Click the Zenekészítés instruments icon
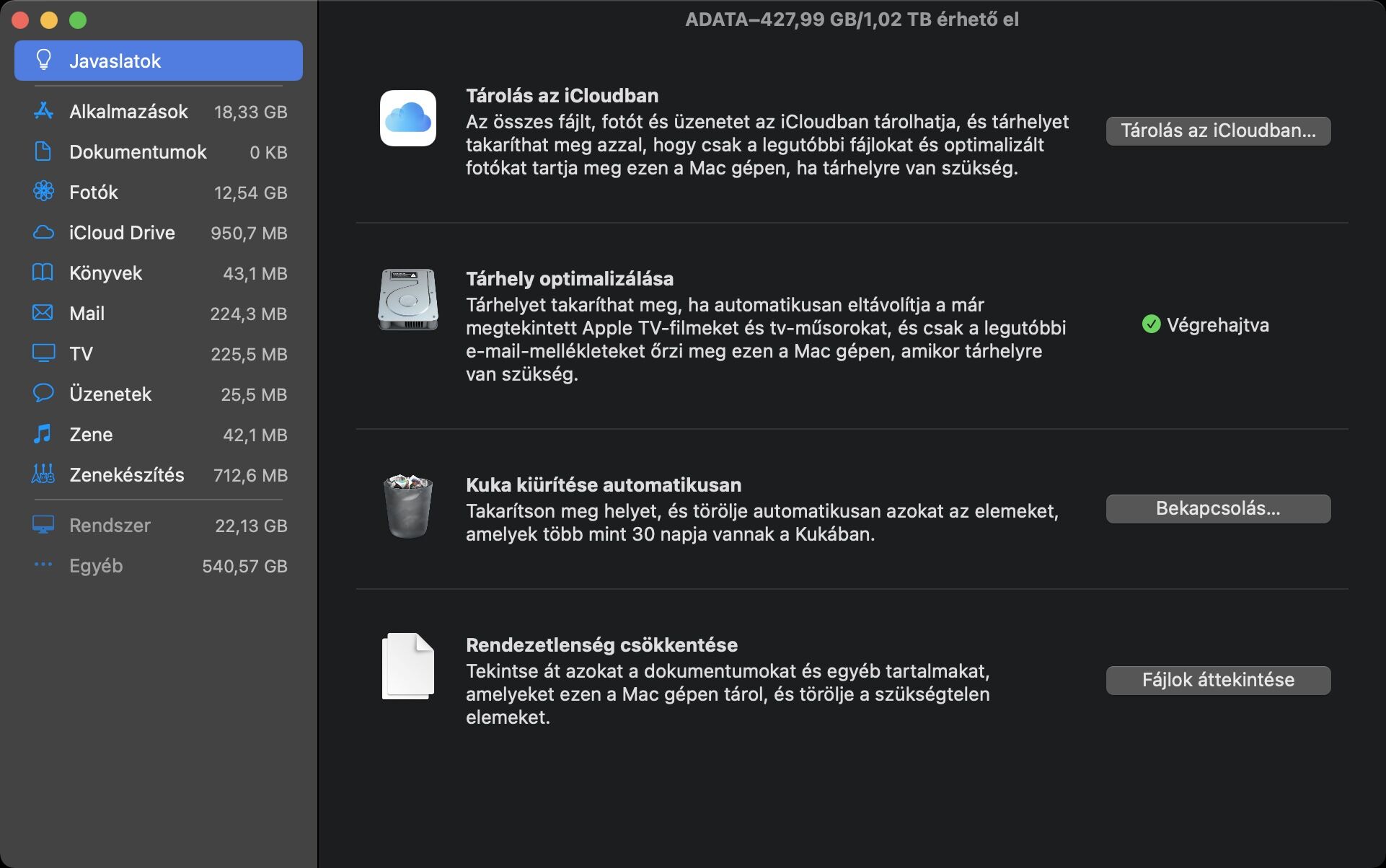The height and width of the screenshot is (868, 1386). [43, 474]
